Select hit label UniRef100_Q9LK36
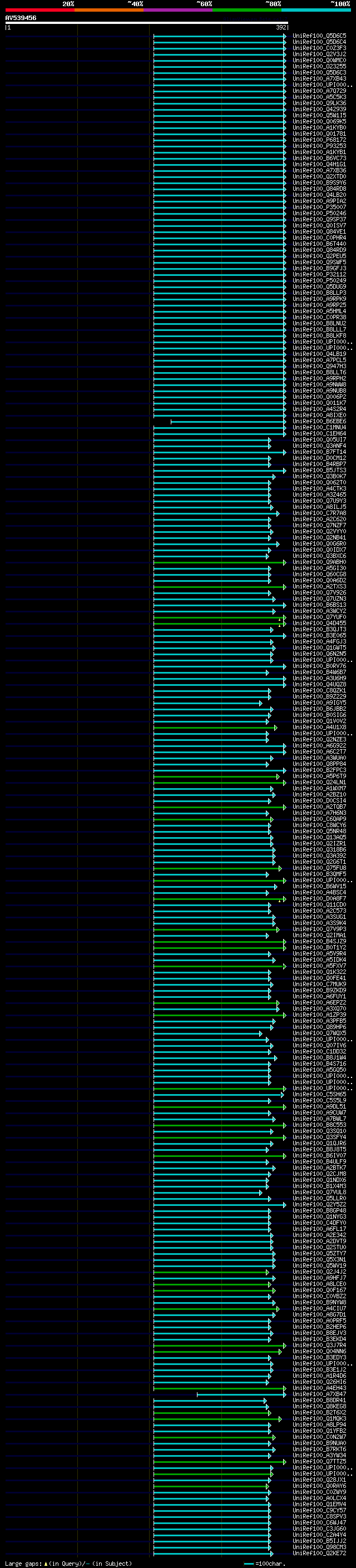This screenshot has height=1568, width=356. coord(319,103)
